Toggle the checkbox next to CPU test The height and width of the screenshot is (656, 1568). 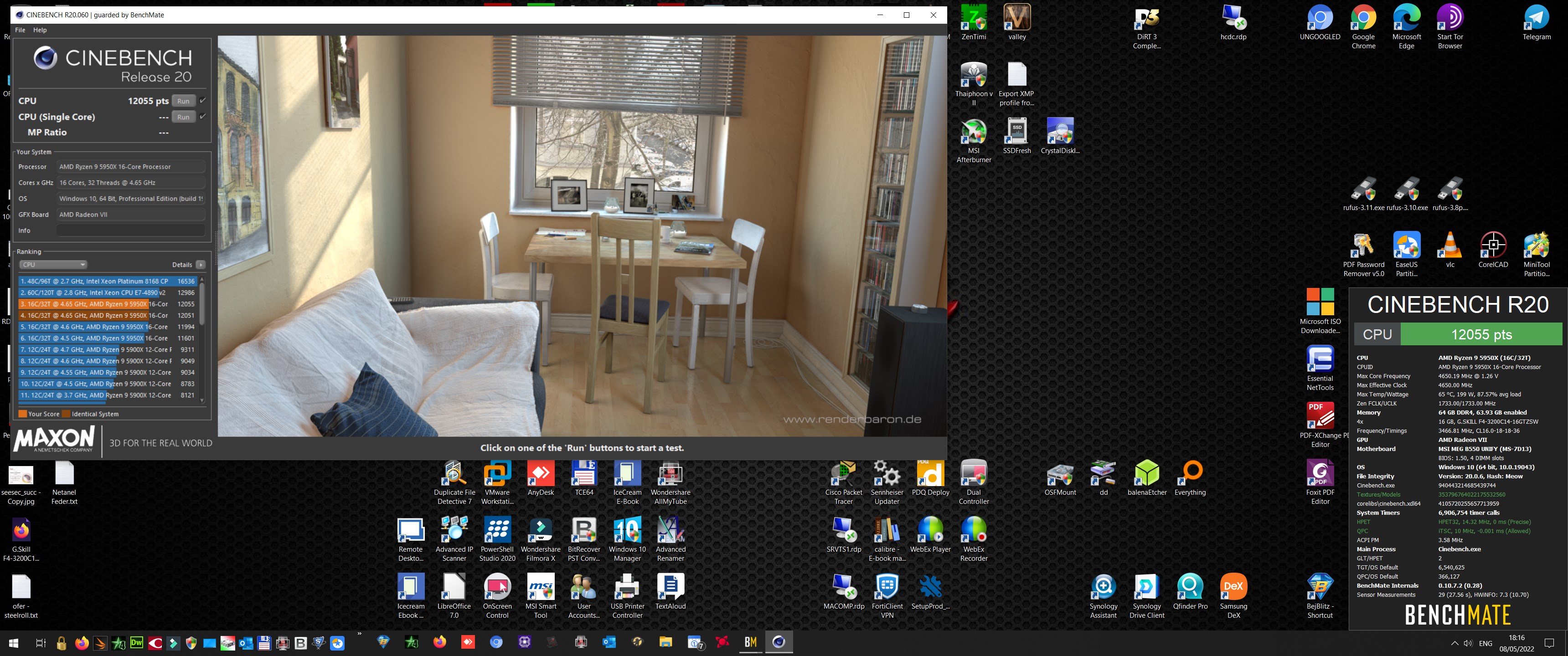coord(203,100)
